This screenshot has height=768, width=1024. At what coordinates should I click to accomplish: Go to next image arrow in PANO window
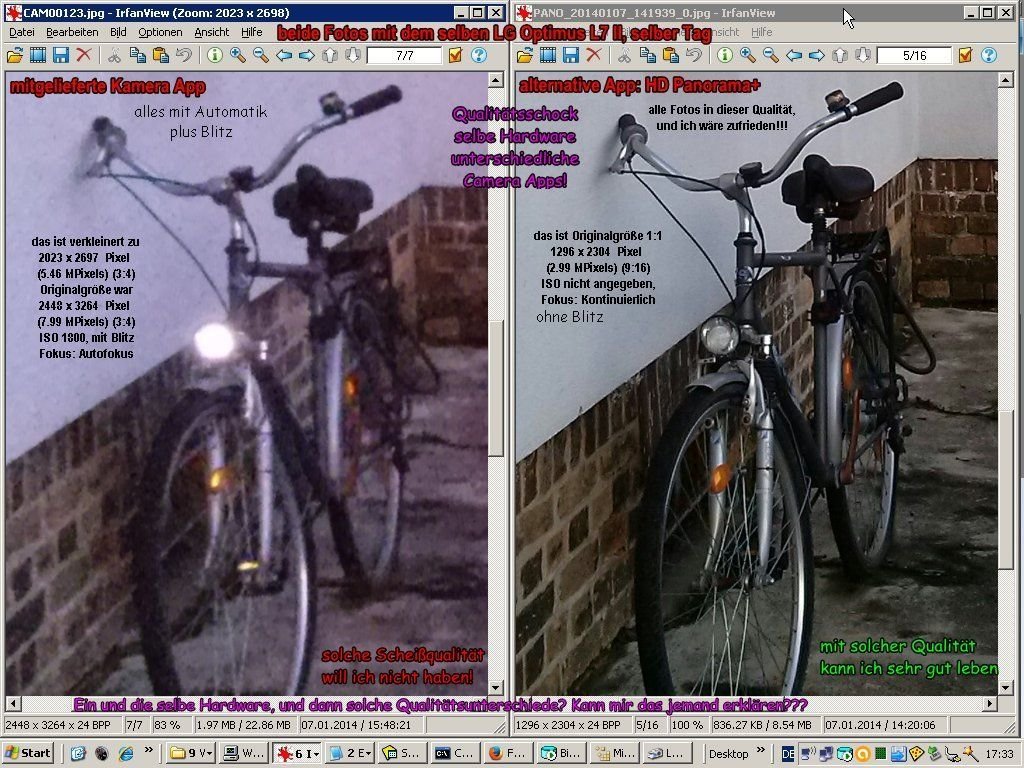(x=817, y=56)
